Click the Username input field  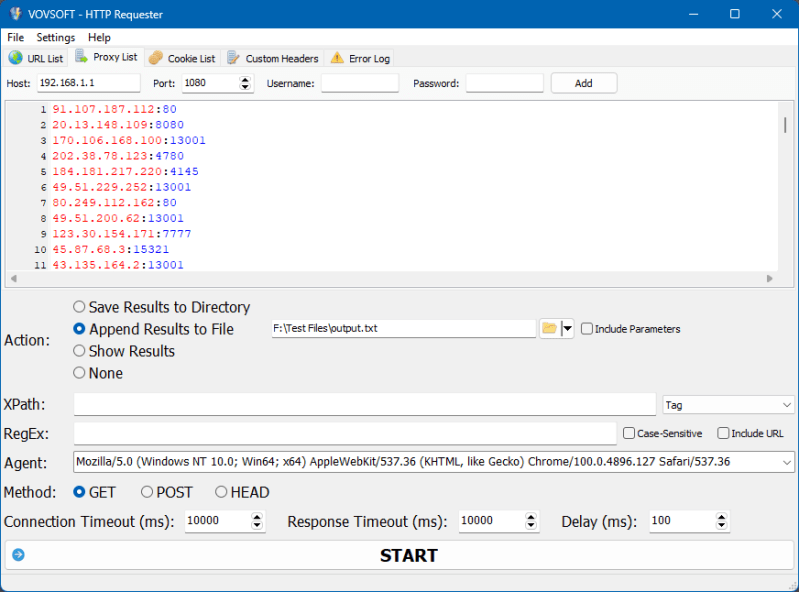coord(360,83)
